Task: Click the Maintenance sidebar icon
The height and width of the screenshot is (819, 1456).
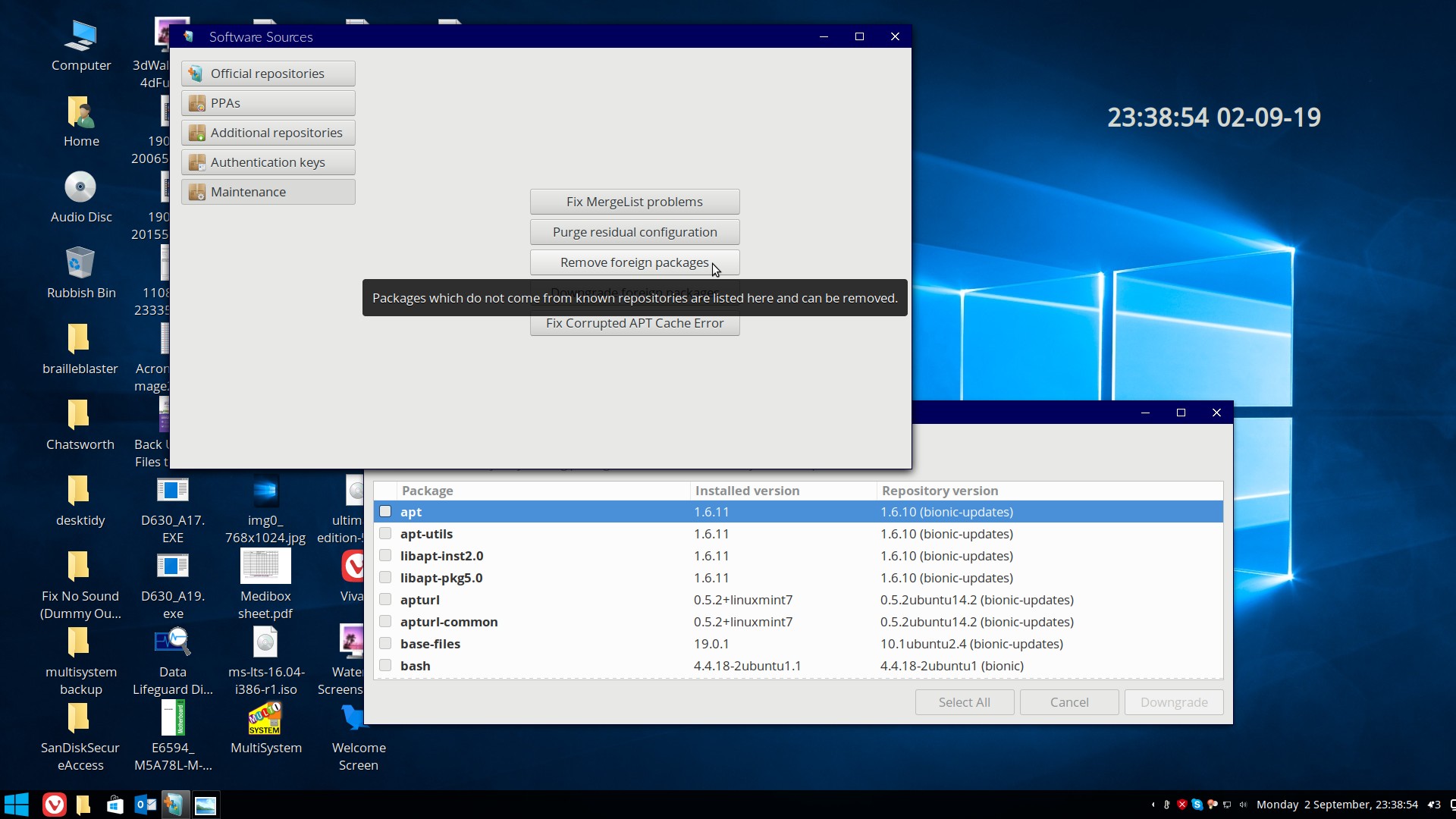Action: pyautogui.click(x=197, y=192)
